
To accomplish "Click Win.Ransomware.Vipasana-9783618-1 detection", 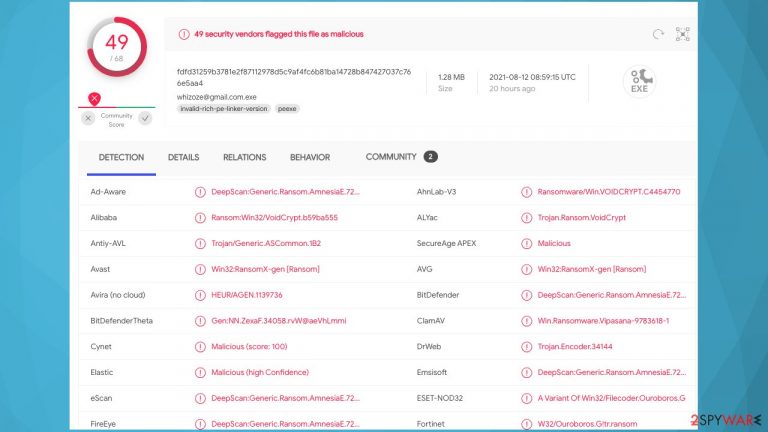I will pyautogui.click(x=603, y=321).
